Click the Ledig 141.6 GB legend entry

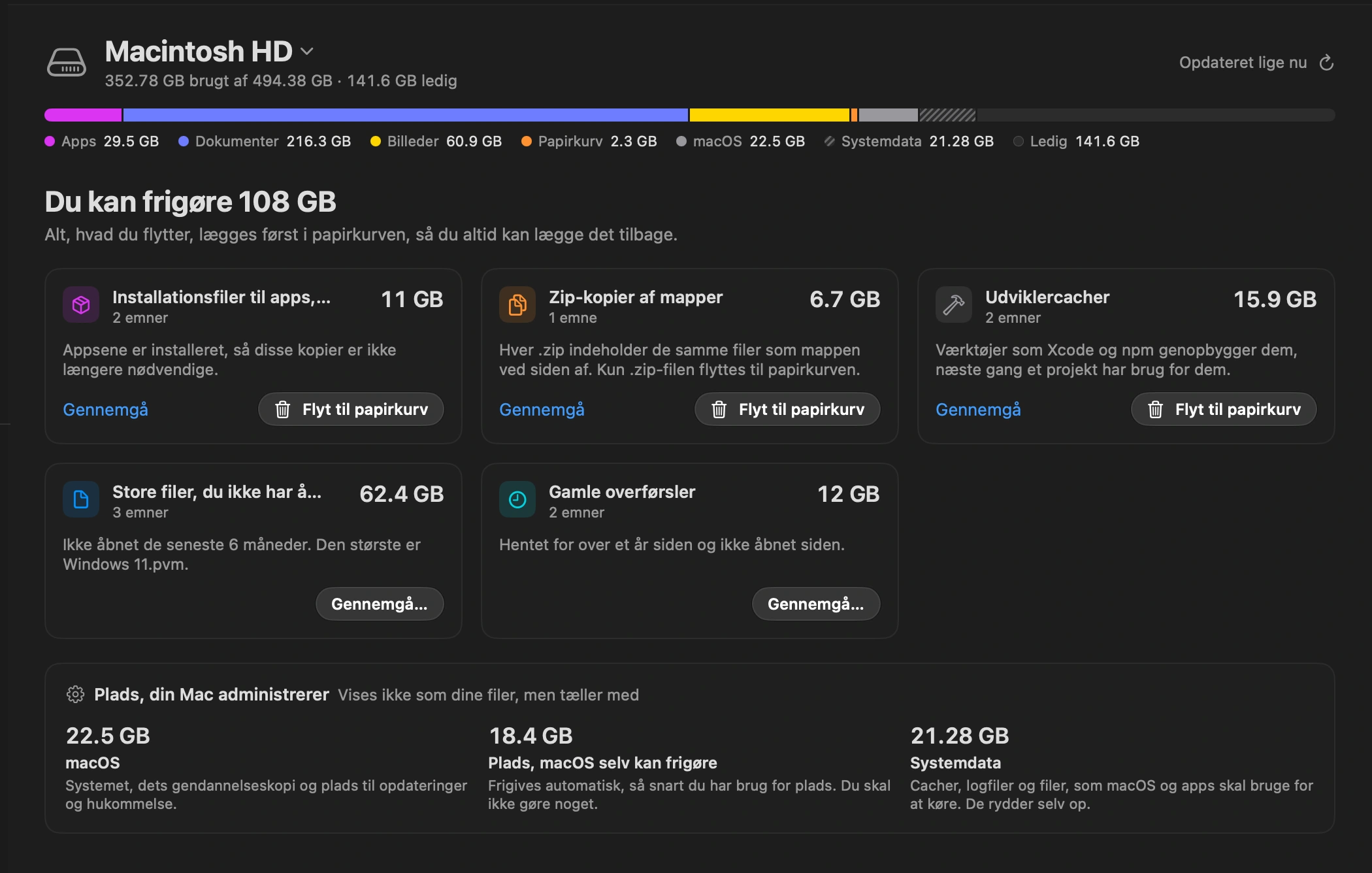(x=1076, y=141)
